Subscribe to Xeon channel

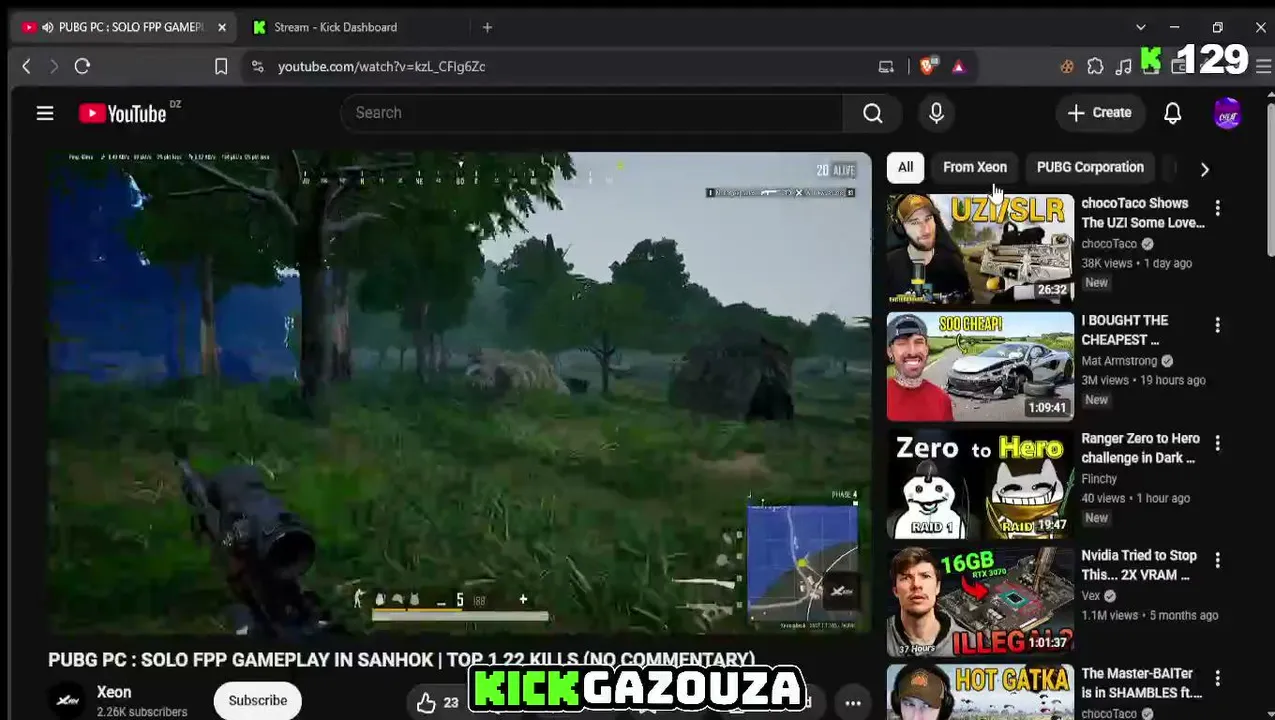coord(258,700)
